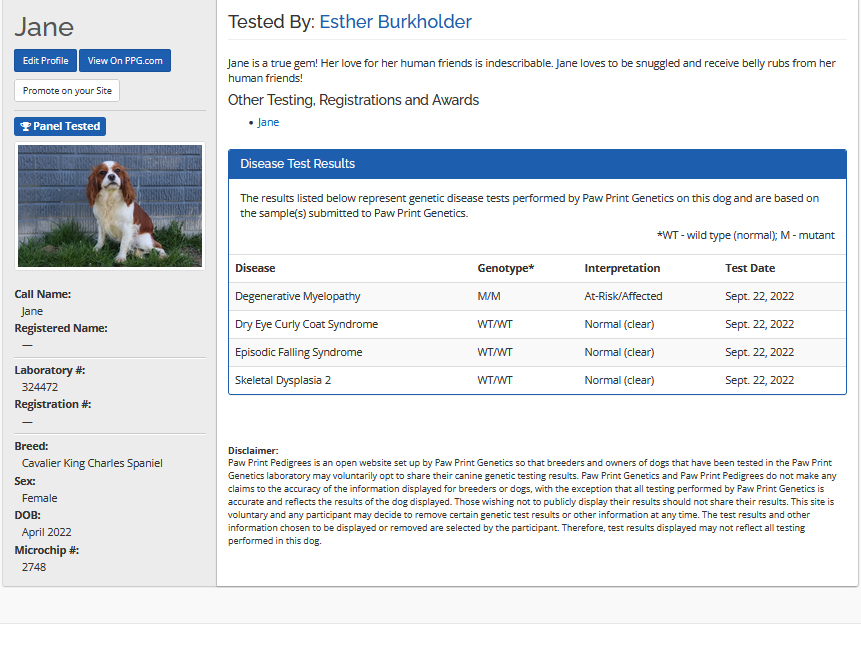Click the trophy icon in Panel Tested badge
This screenshot has height=654, width=861.
coord(26,127)
